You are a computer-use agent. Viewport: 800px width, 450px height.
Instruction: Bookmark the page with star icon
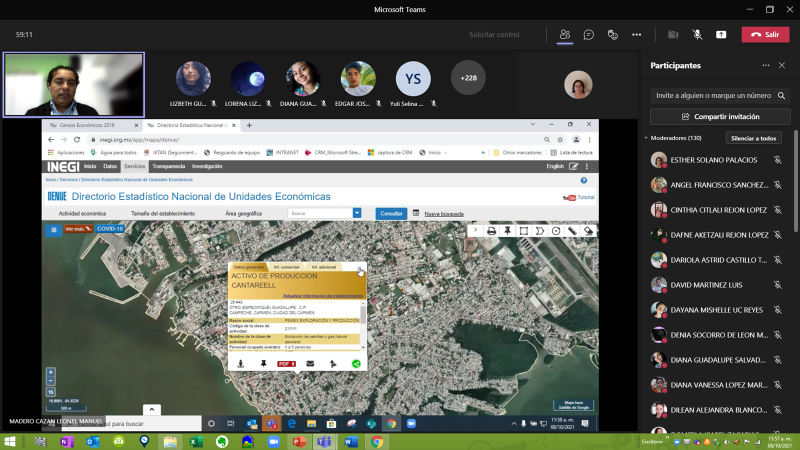[560, 140]
